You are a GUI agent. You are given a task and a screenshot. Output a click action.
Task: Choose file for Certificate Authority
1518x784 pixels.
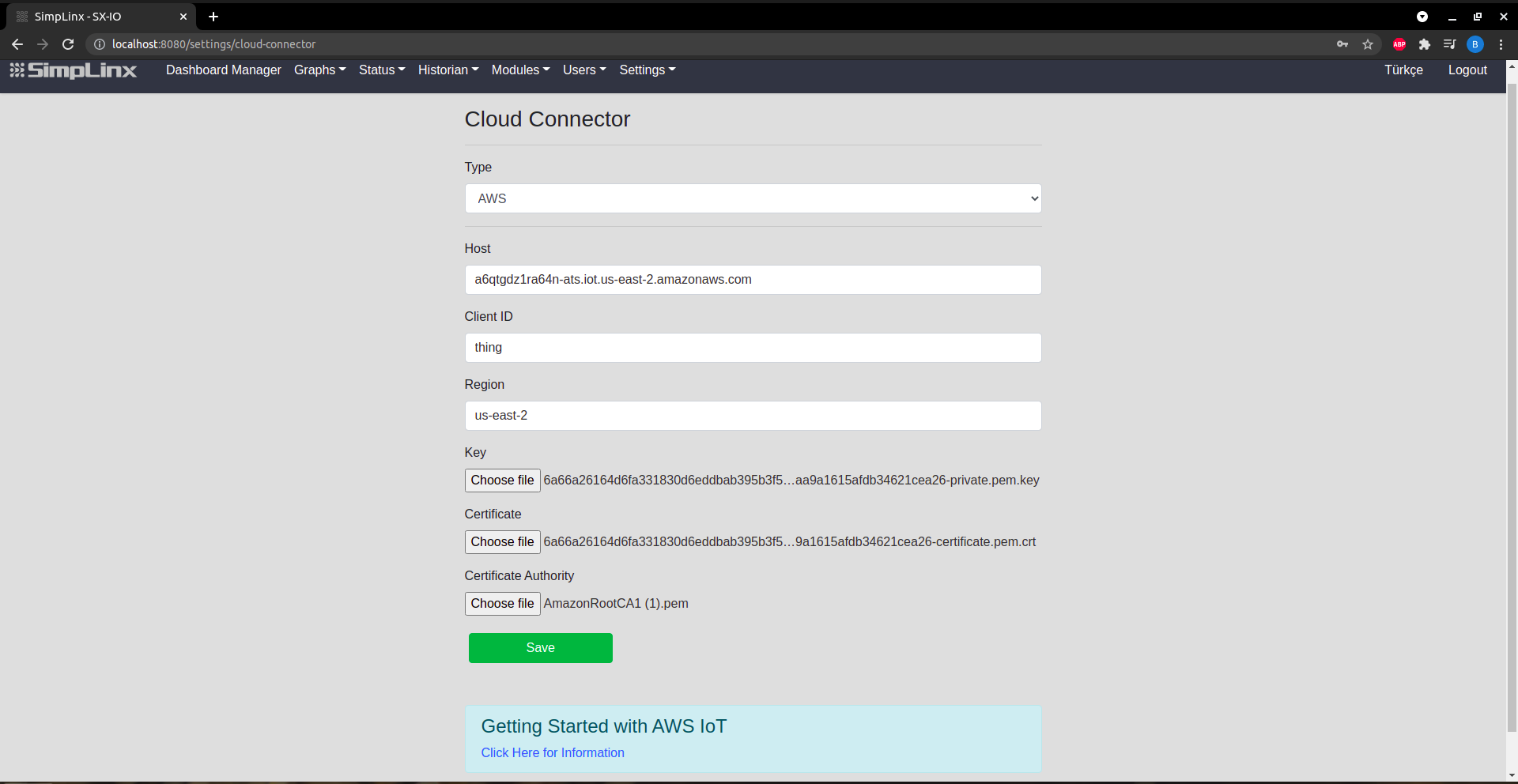[x=502, y=604]
